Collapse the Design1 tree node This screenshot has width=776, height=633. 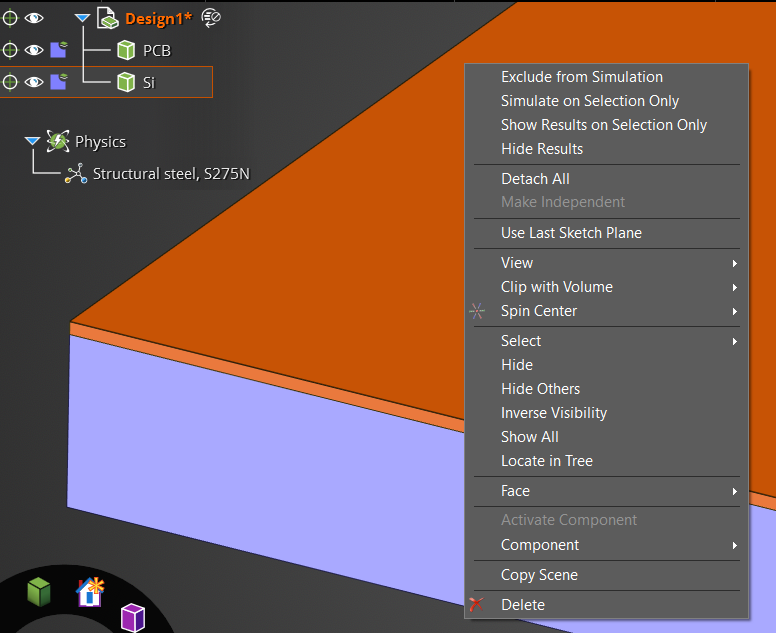tap(82, 18)
